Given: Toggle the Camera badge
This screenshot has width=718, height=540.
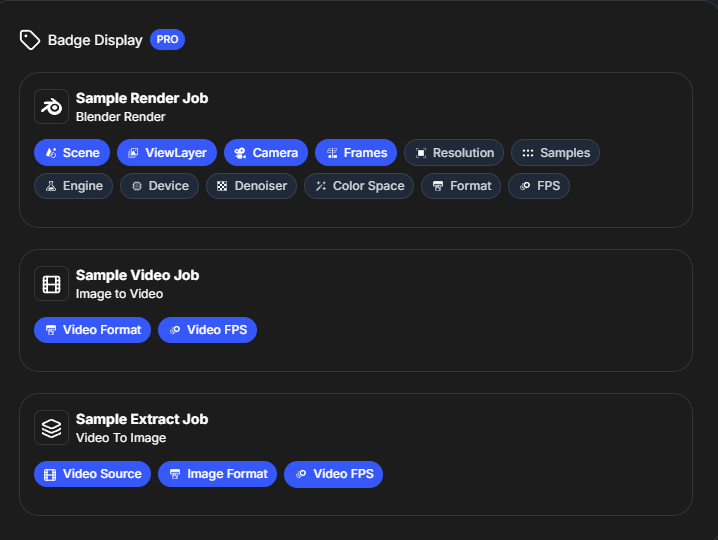Looking at the screenshot, I should 266,153.
